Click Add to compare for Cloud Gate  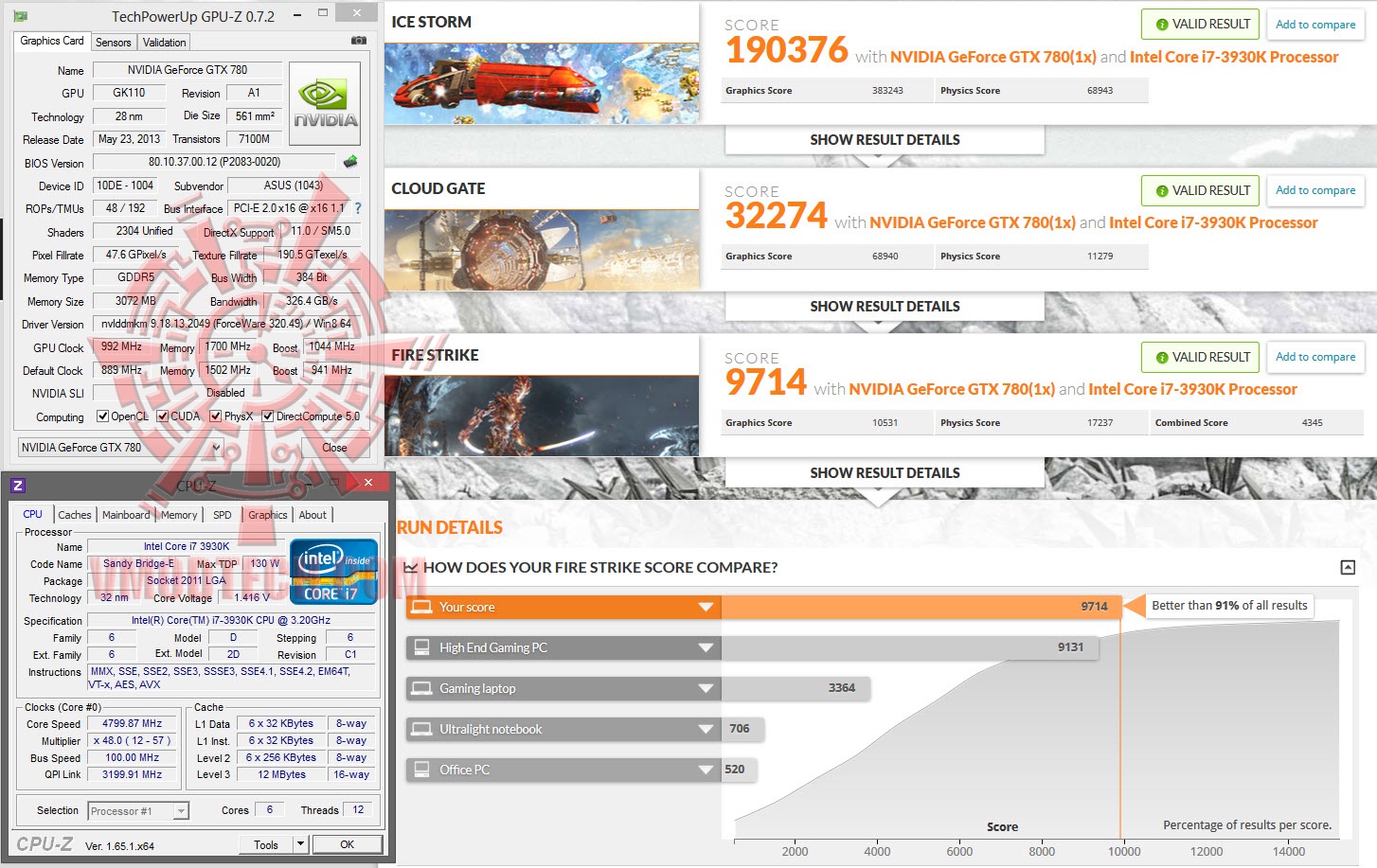click(1315, 190)
